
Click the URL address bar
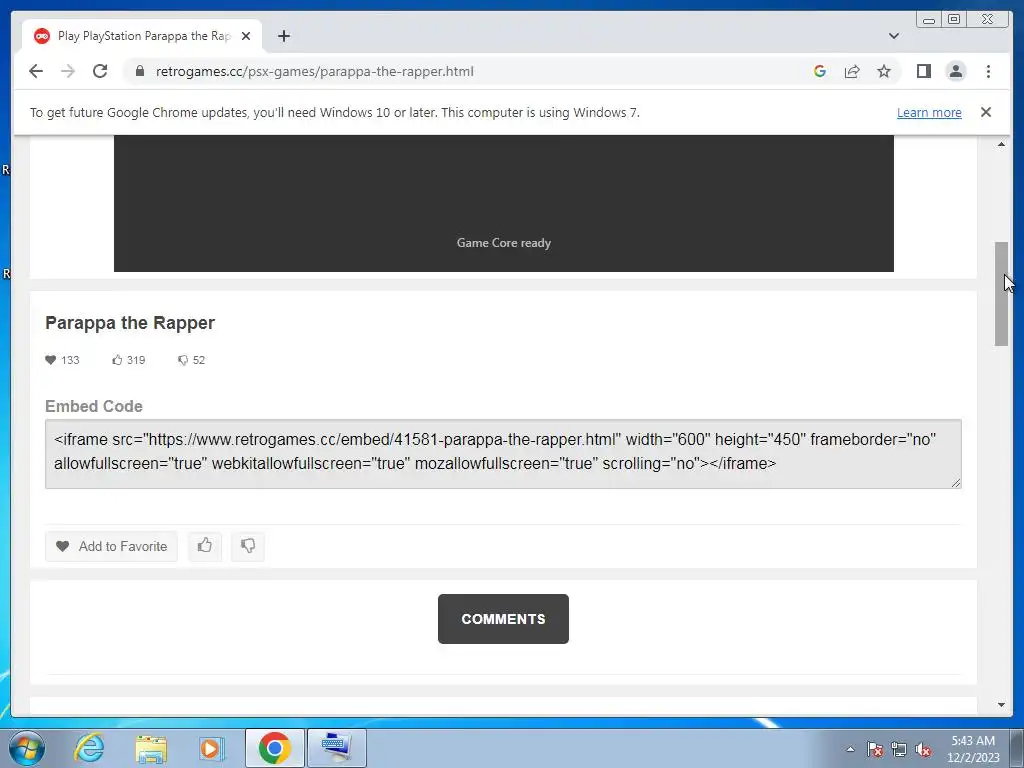[x=464, y=71]
